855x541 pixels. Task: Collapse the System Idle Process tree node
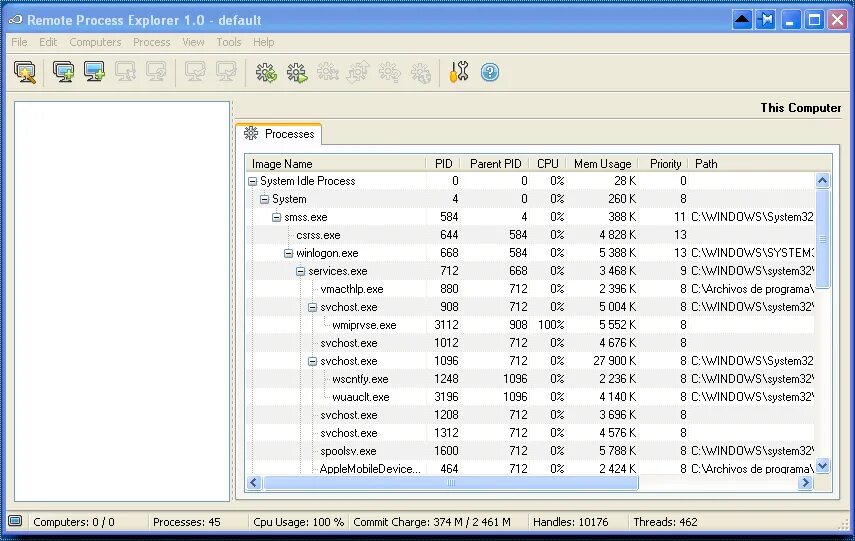(252, 181)
